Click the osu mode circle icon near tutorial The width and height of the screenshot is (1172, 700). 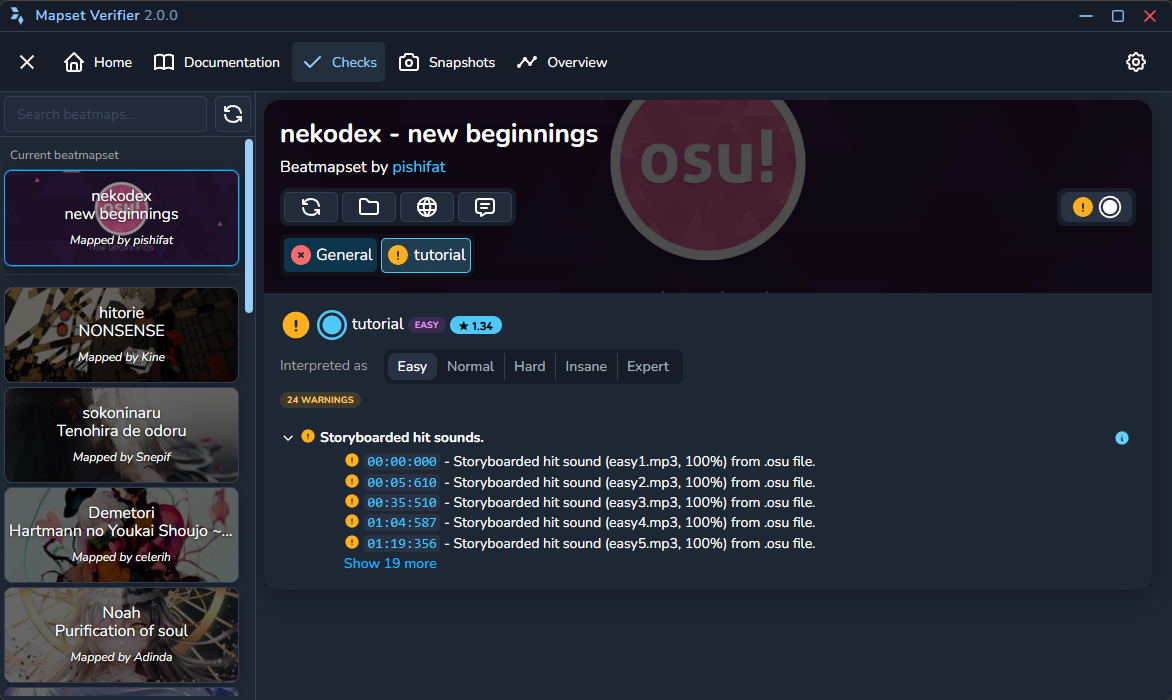pos(332,325)
